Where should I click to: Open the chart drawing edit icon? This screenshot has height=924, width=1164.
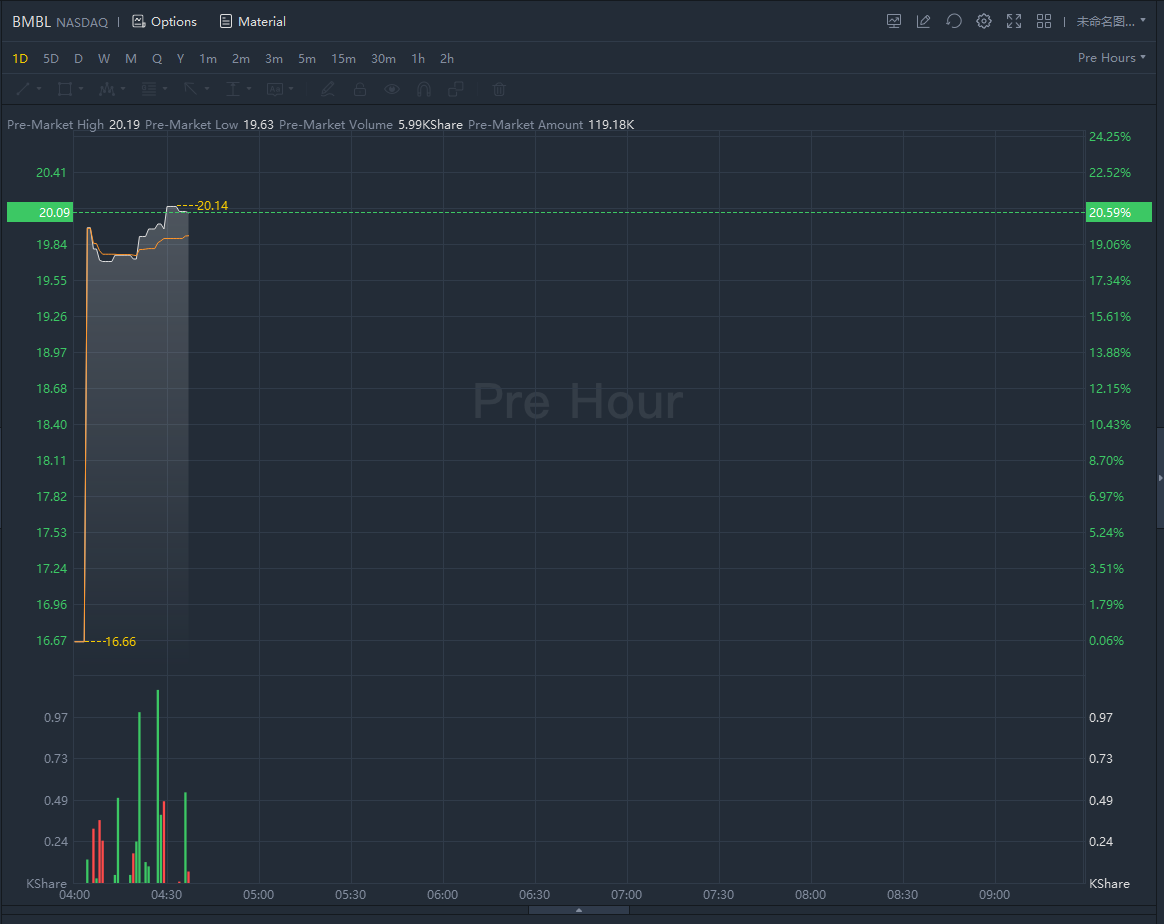pyautogui.click(x=923, y=22)
